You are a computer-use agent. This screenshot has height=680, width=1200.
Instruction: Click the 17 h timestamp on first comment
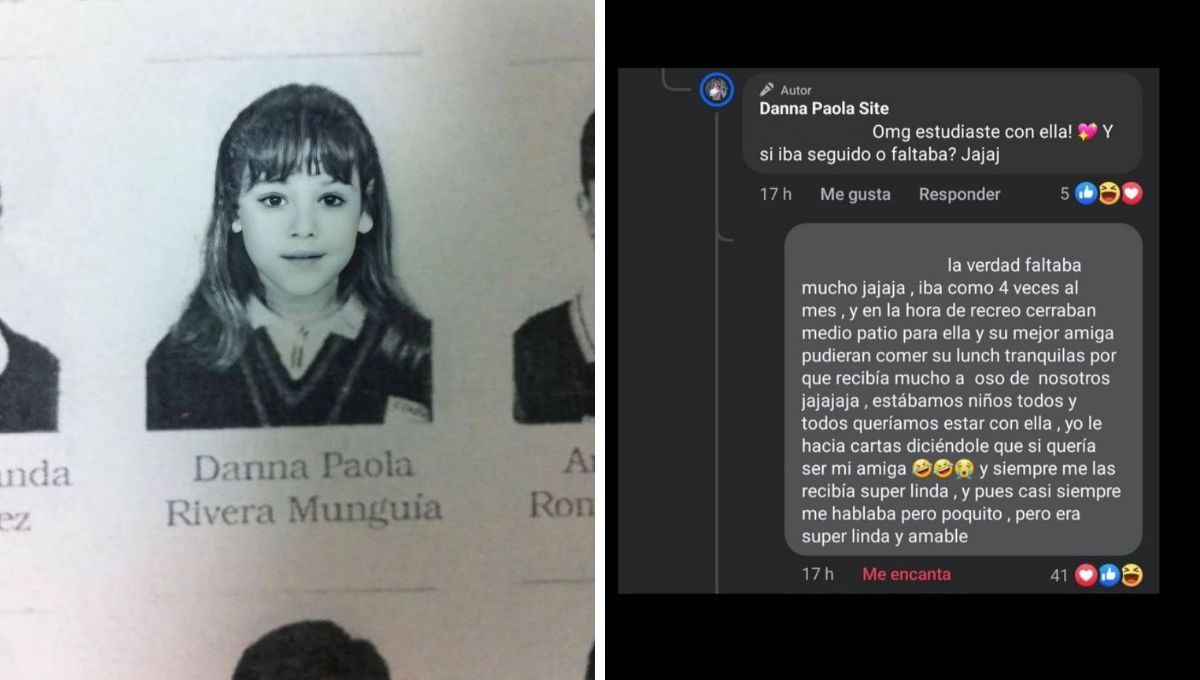(x=775, y=194)
